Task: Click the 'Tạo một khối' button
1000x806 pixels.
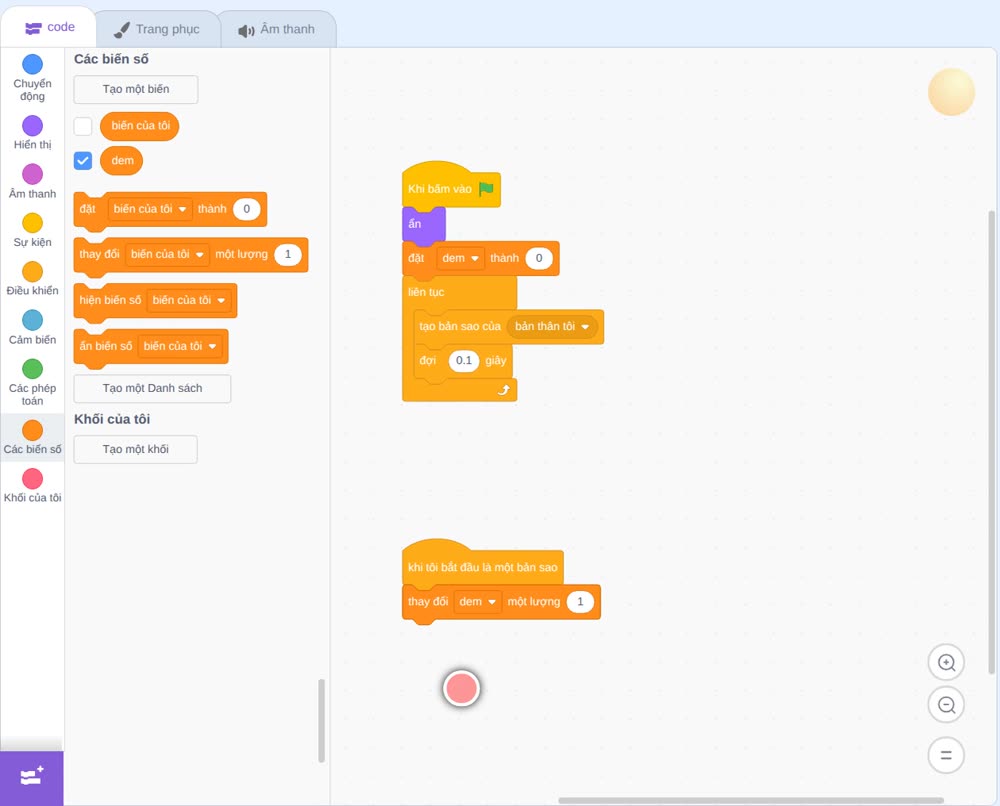Action: pyautogui.click(x=136, y=450)
